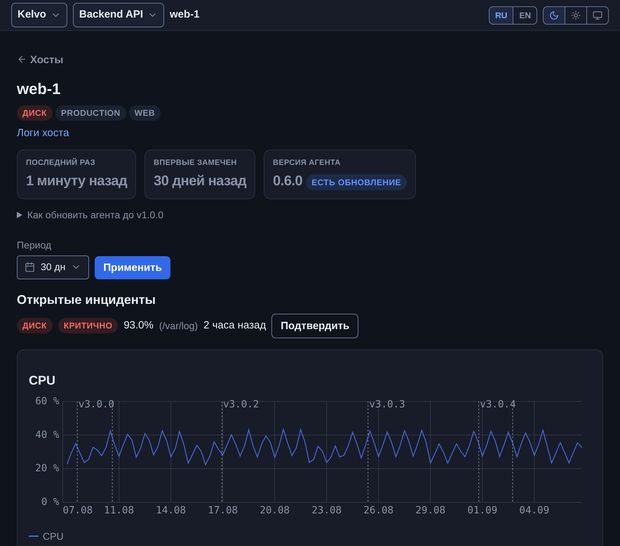Viewport: 620px width, 546px height.
Task: Click the v3.0.3 deployment marker
Action: point(387,404)
